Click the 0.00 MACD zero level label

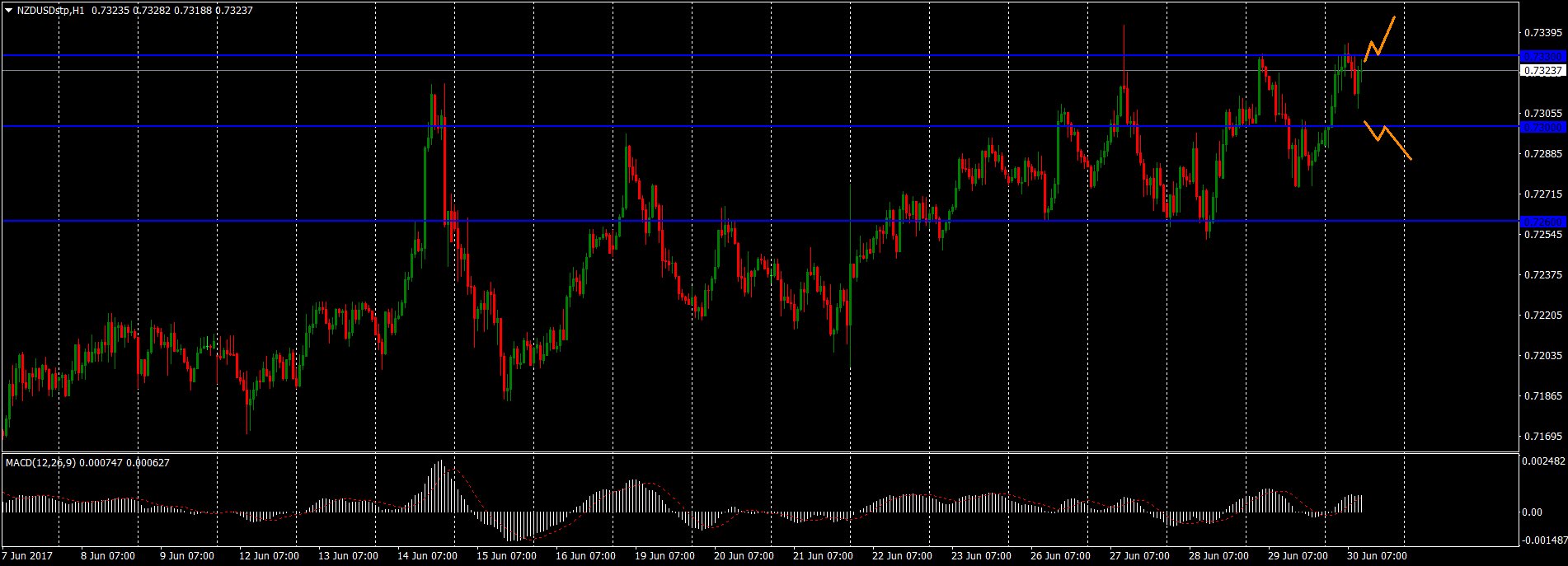click(x=1532, y=512)
